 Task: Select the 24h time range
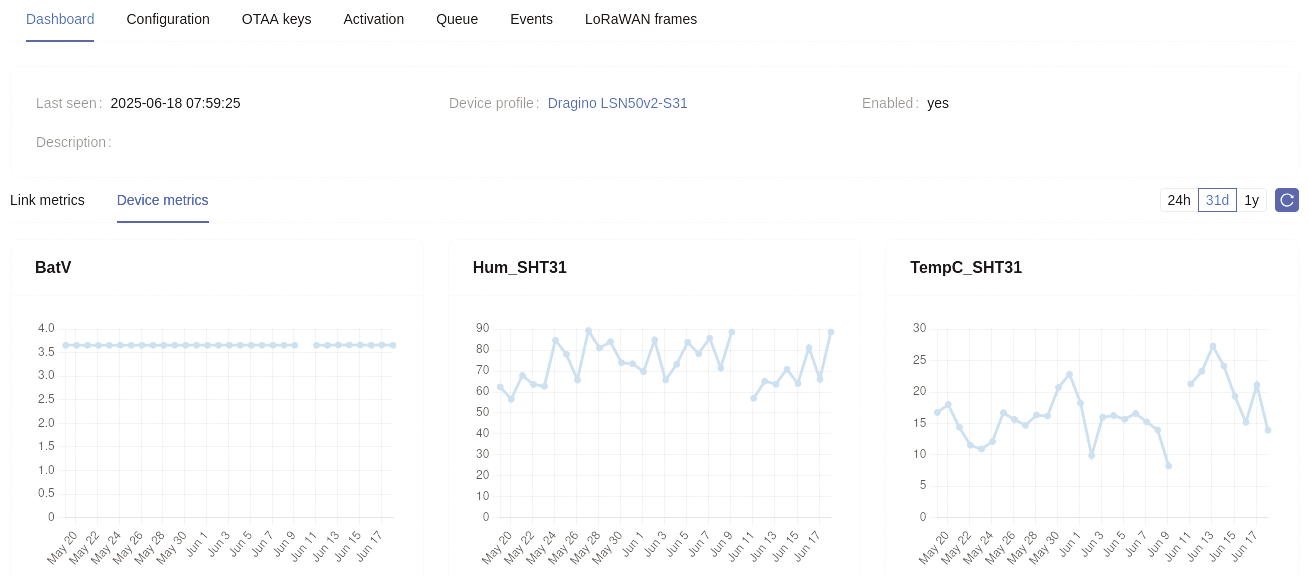coord(1179,200)
